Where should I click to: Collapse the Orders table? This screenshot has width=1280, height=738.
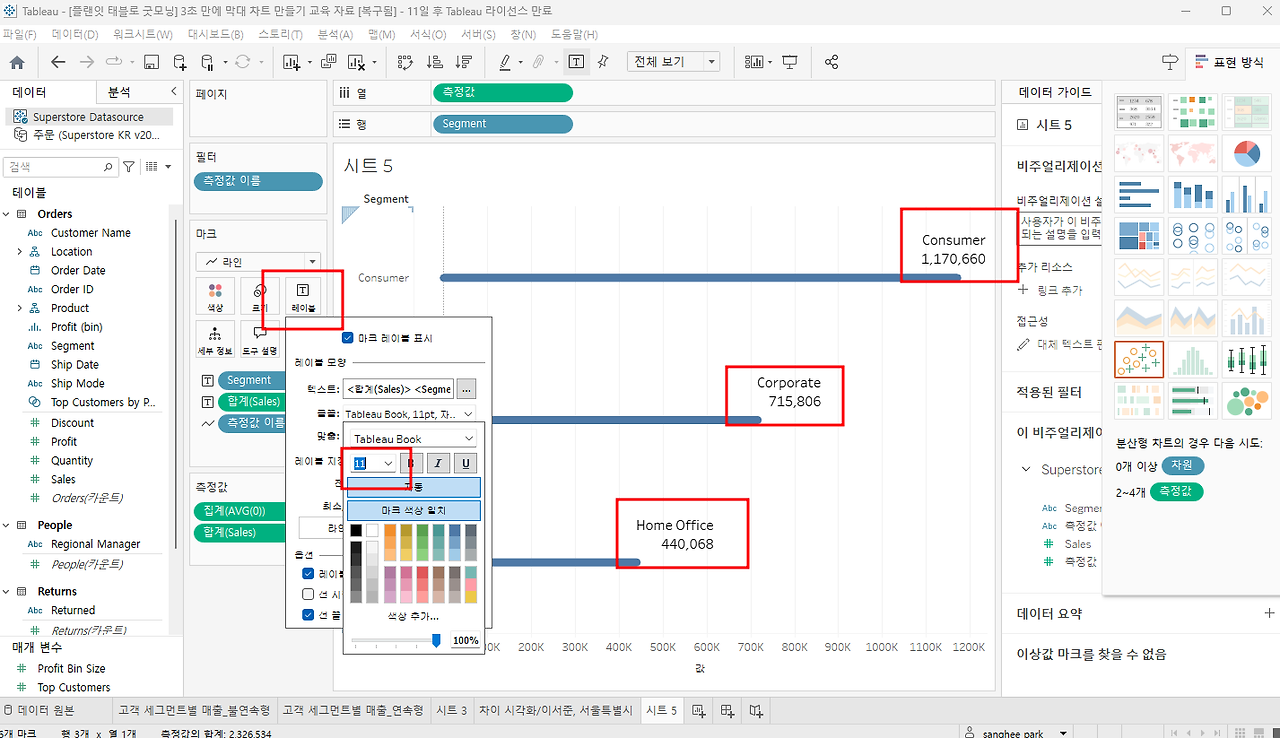pos(7,214)
